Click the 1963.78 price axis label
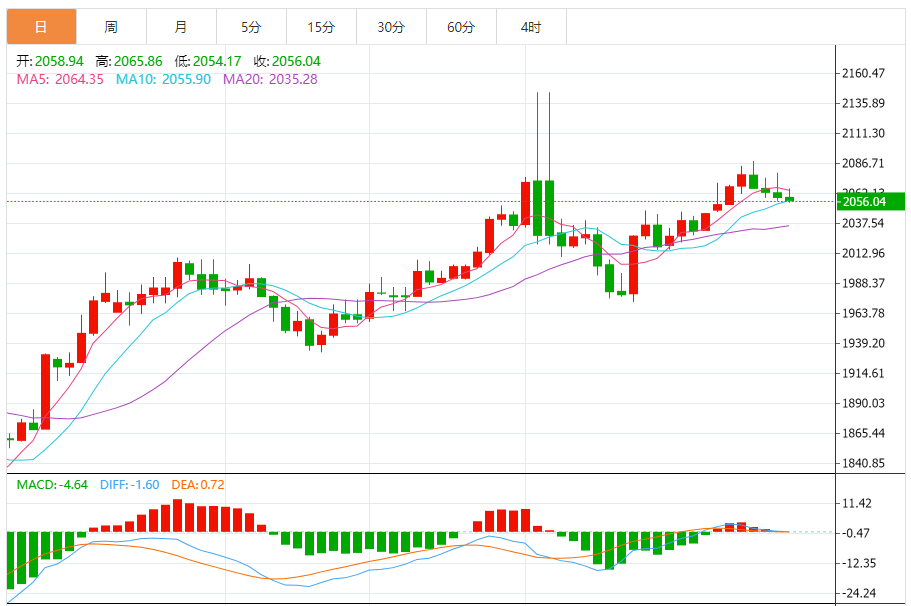The height and width of the screenshot is (606, 911). pos(863,313)
